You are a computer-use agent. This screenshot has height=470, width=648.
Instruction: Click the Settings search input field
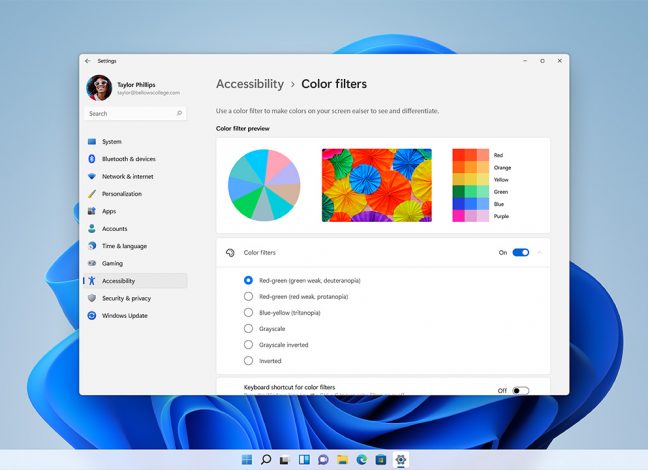[135, 113]
